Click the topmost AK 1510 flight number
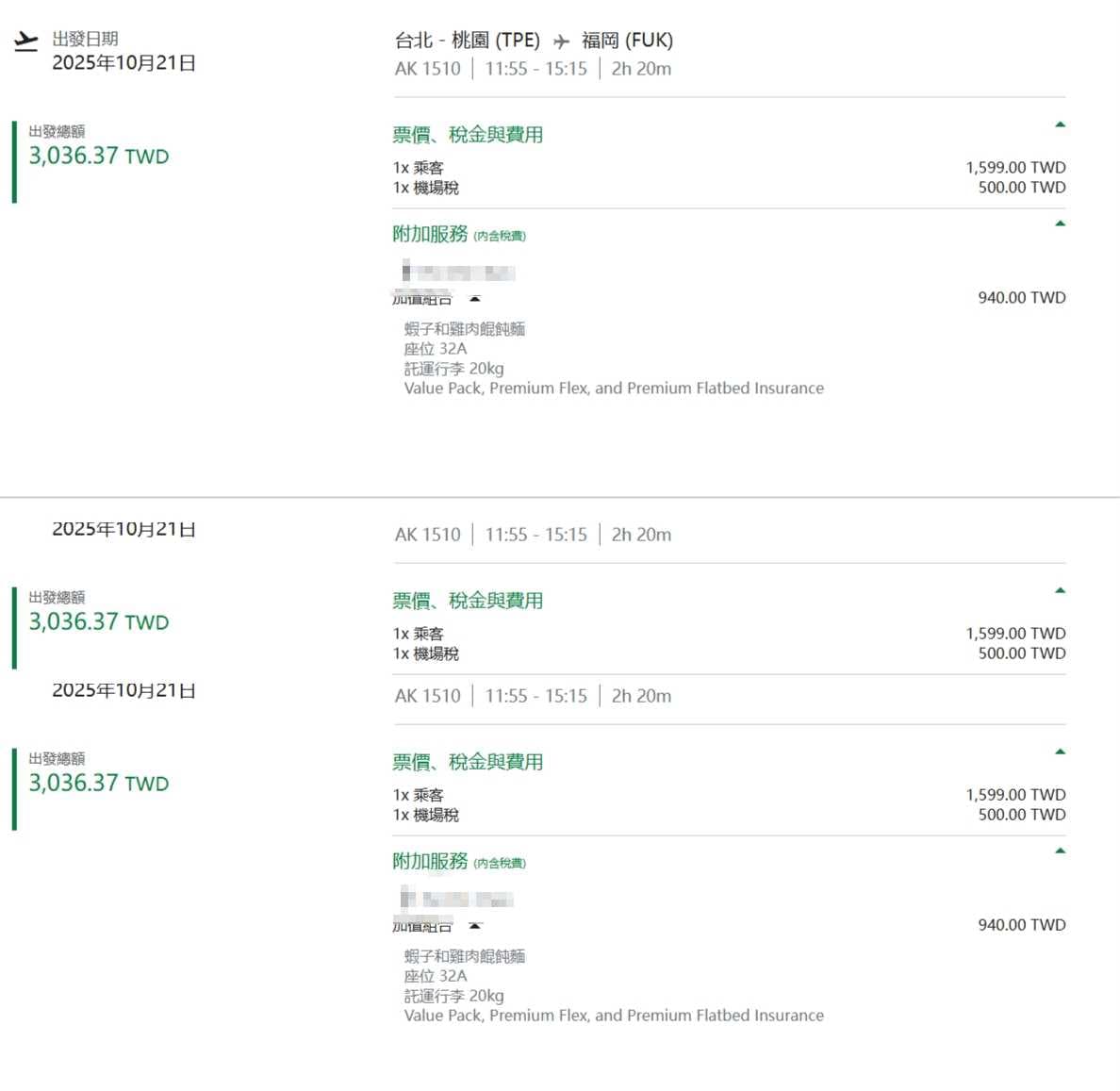 coord(427,69)
